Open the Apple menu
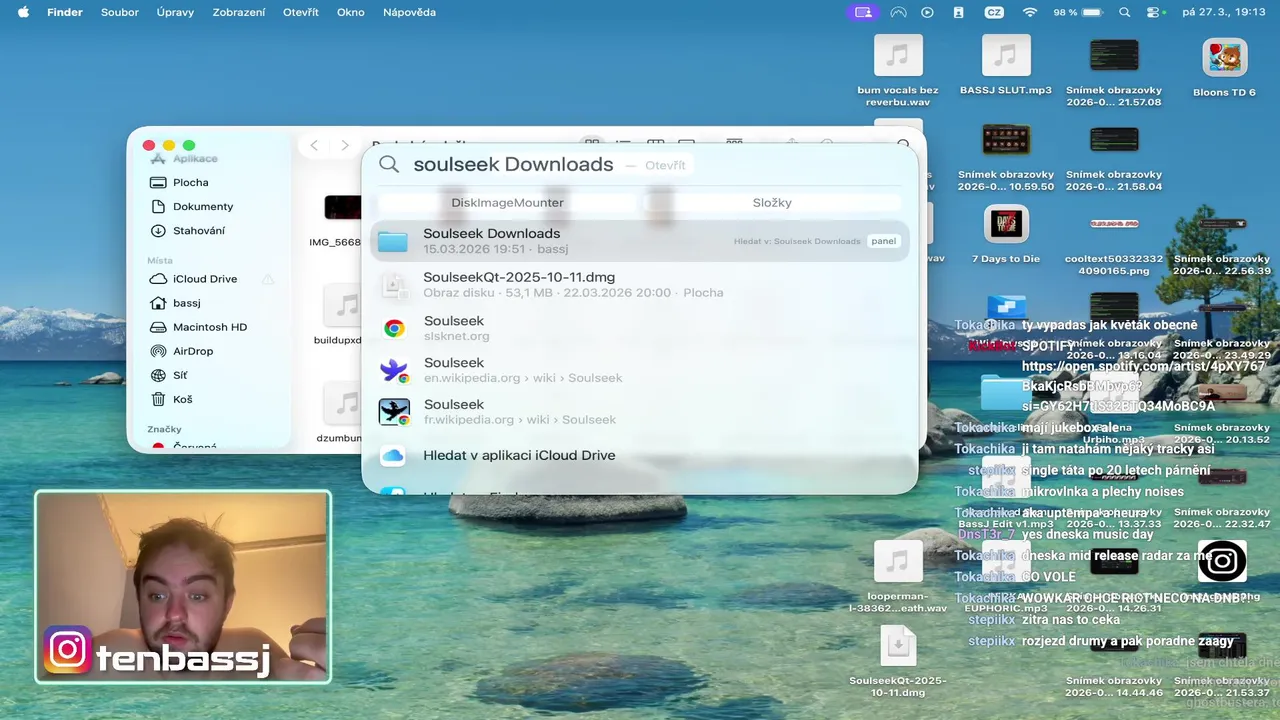This screenshot has height=720, width=1280. (23, 12)
